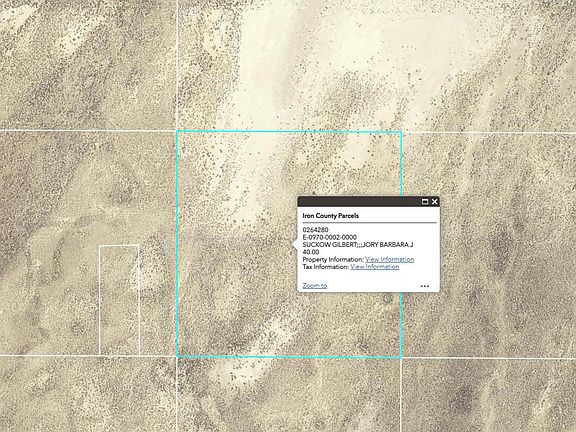Select the parcel in the northwest corner
Viewport: 576px width, 432px height.
87,65
